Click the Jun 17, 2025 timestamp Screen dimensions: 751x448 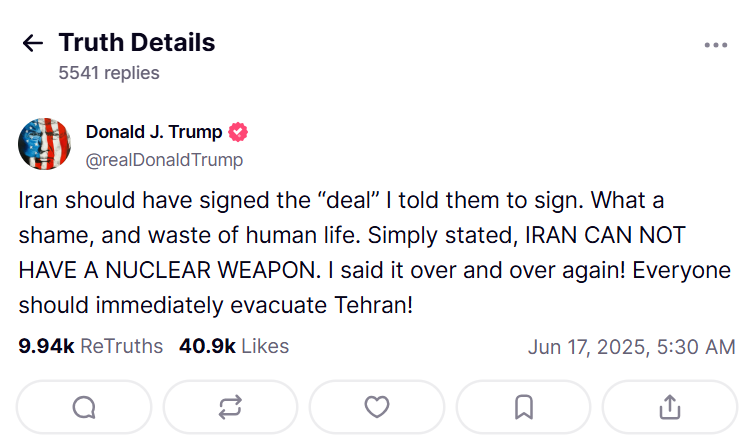[x=631, y=347]
